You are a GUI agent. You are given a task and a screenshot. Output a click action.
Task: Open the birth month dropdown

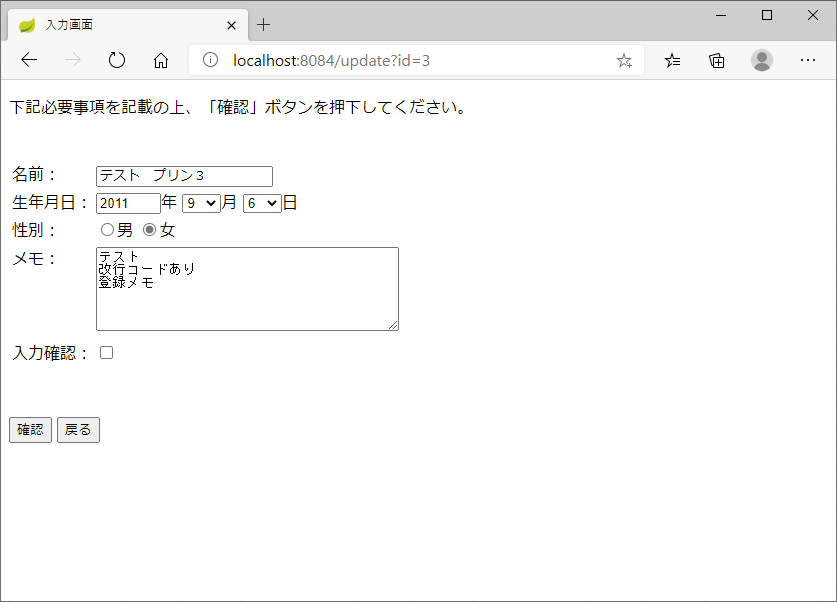click(x=200, y=203)
